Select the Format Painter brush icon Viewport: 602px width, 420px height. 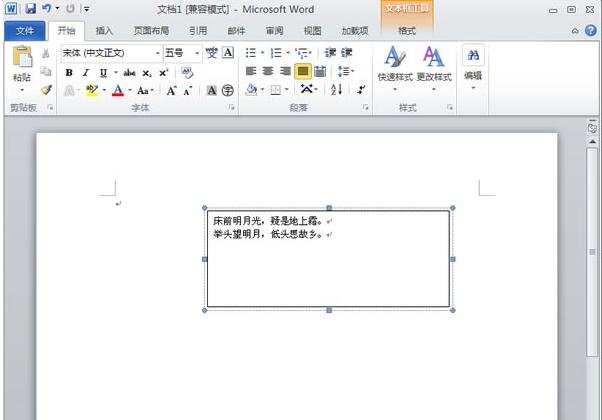tap(46, 90)
